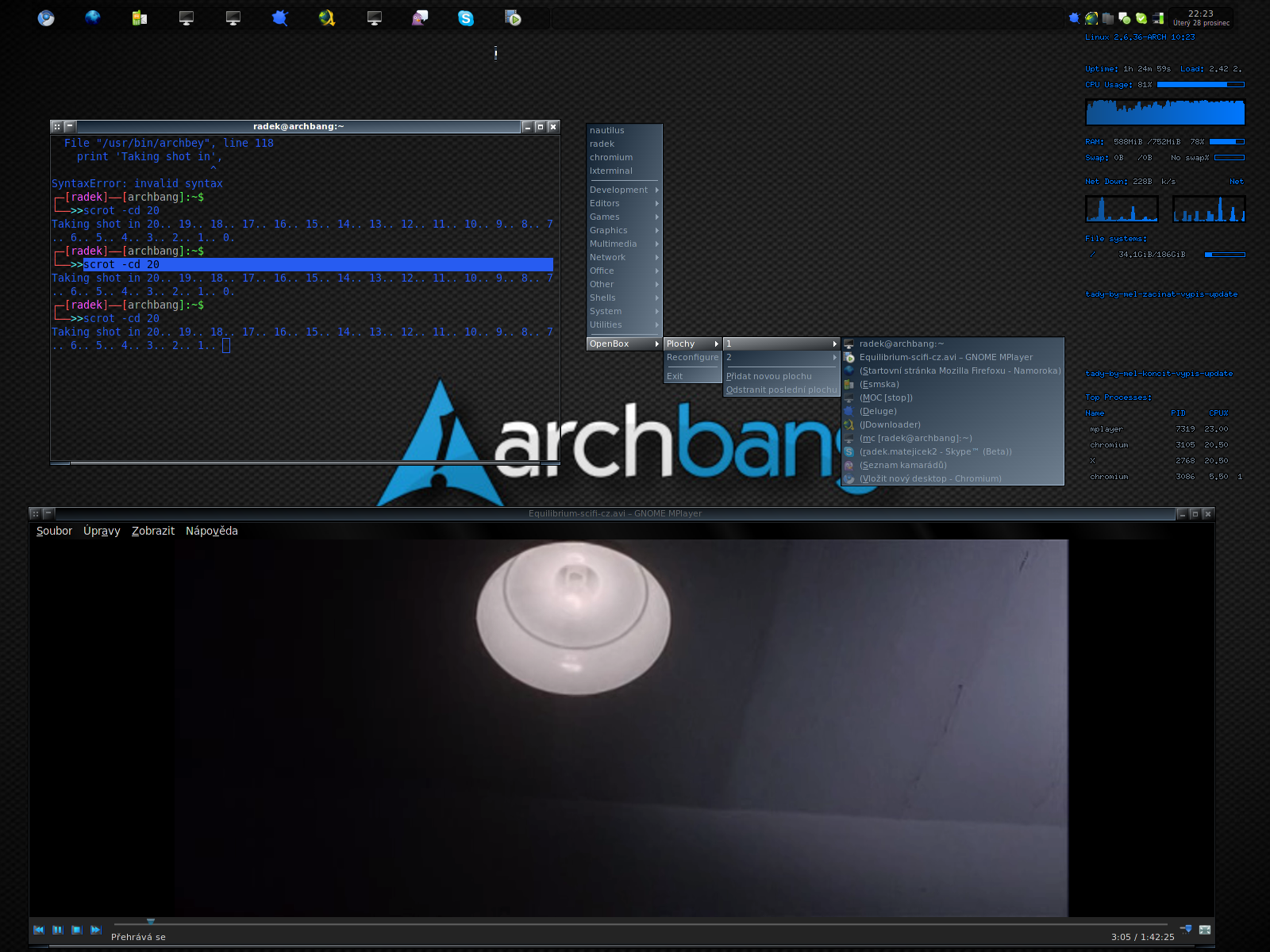Open the Pidgin chat taskbar icon
The image size is (1270, 952).
point(420,17)
